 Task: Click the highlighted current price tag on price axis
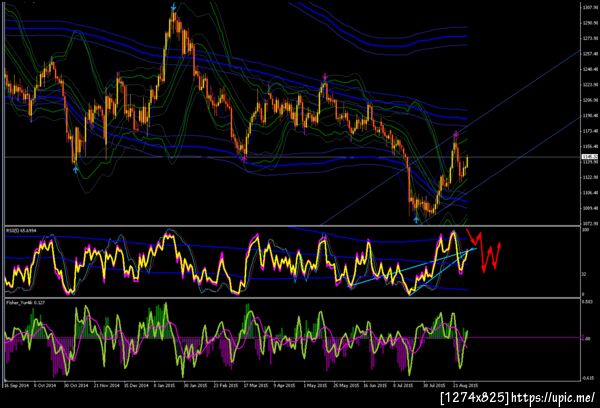tap(590, 157)
